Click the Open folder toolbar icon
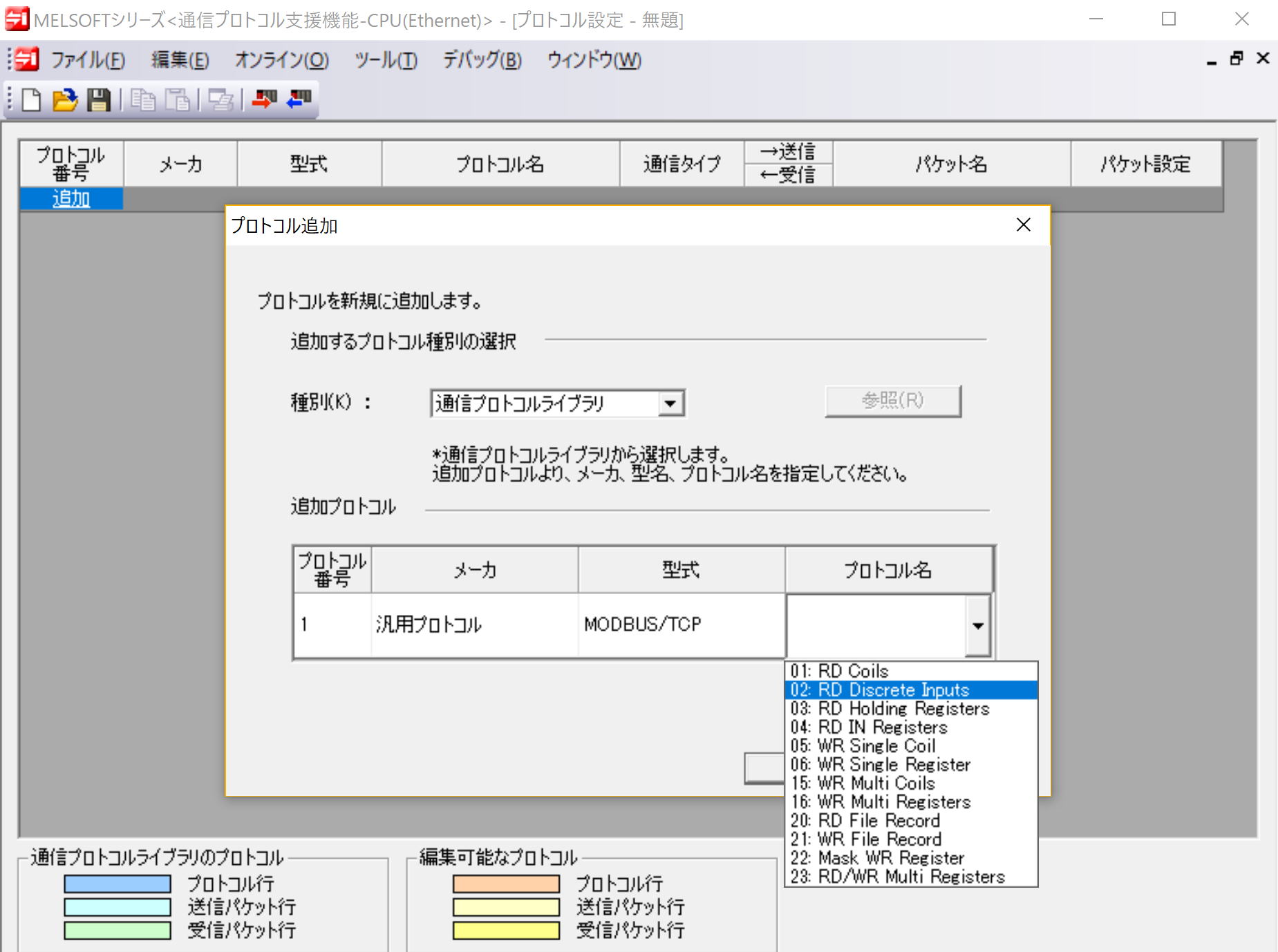1278x952 pixels. [65, 100]
